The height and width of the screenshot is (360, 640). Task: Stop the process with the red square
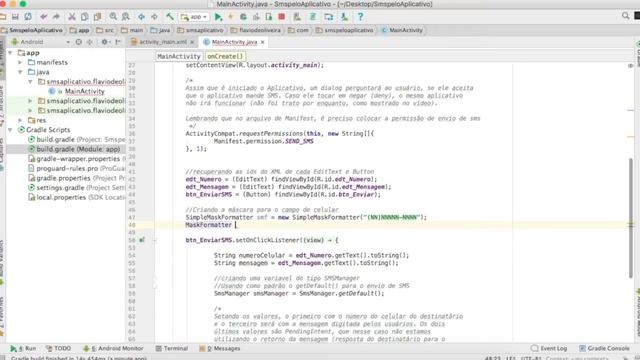281,17
